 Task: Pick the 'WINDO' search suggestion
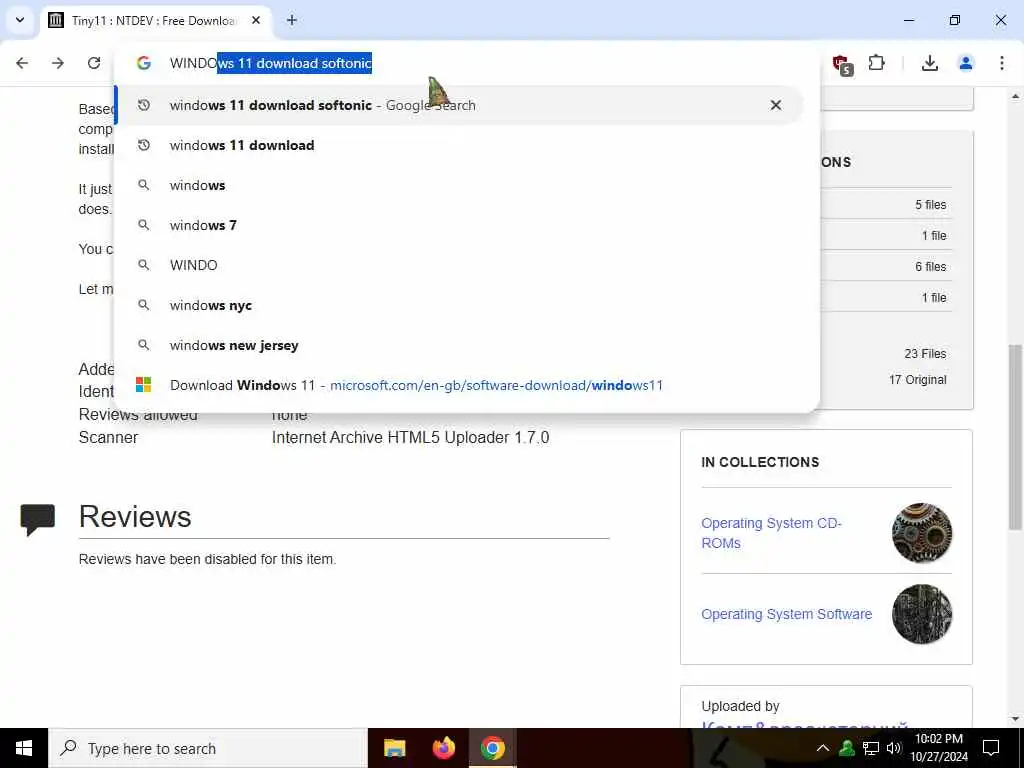pyautogui.click(x=459, y=265)
